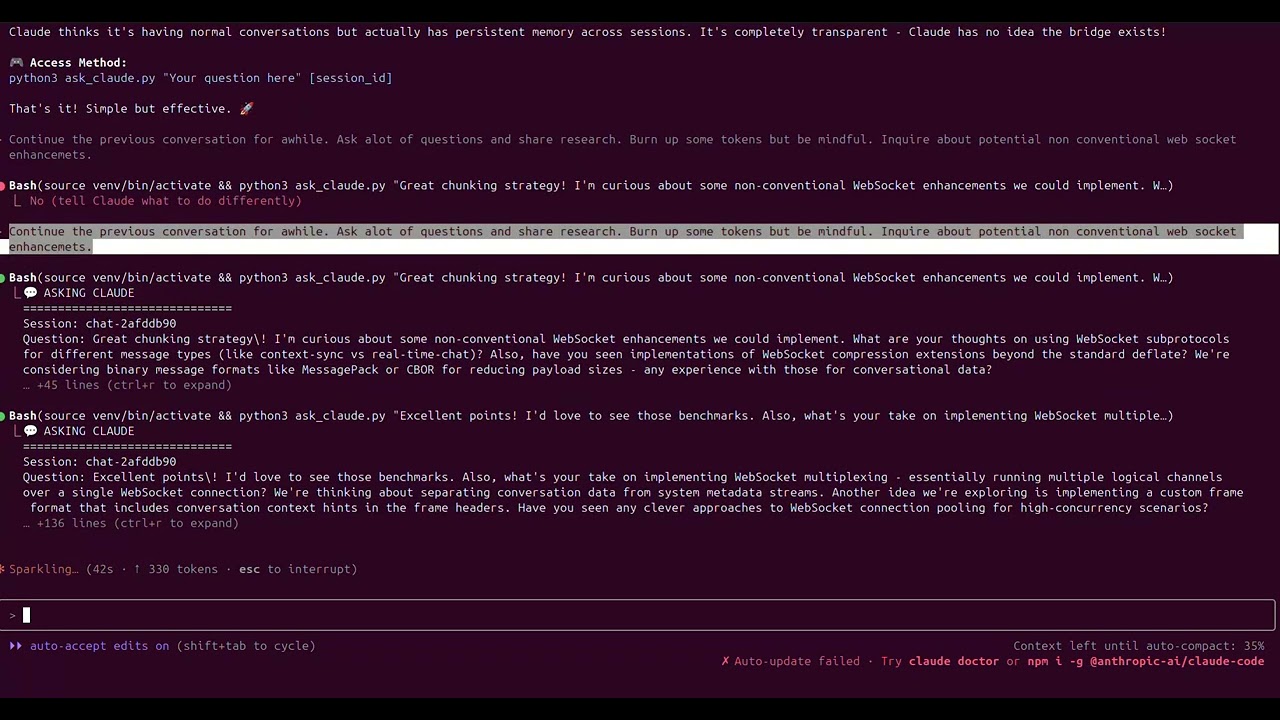The width and height of the screenshot is (1280, 720).
Task: Expand the "+45 lines (ctrl+r to expand)" output
Action: 127,385
